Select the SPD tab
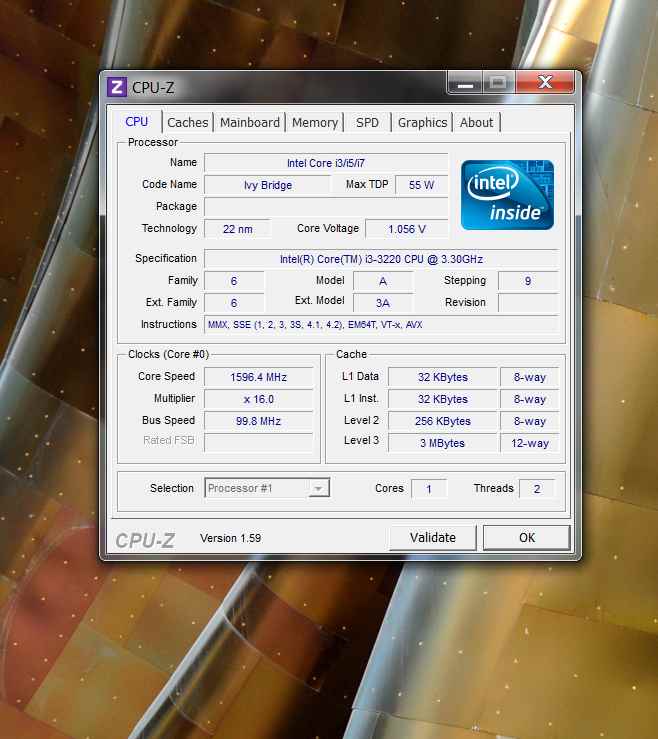The height and width of the screenshot is (739, 658). coord(367,123)
